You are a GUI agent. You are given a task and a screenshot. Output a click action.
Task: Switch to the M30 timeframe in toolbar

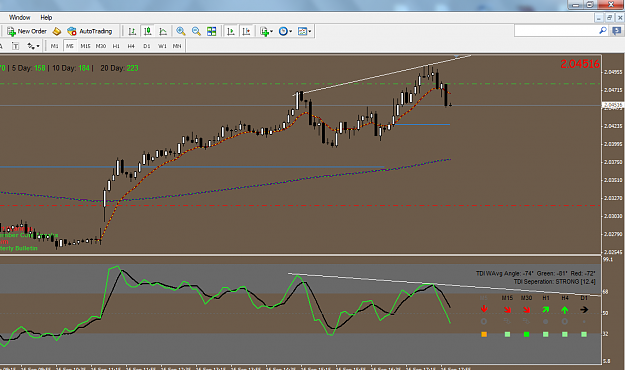101,46
